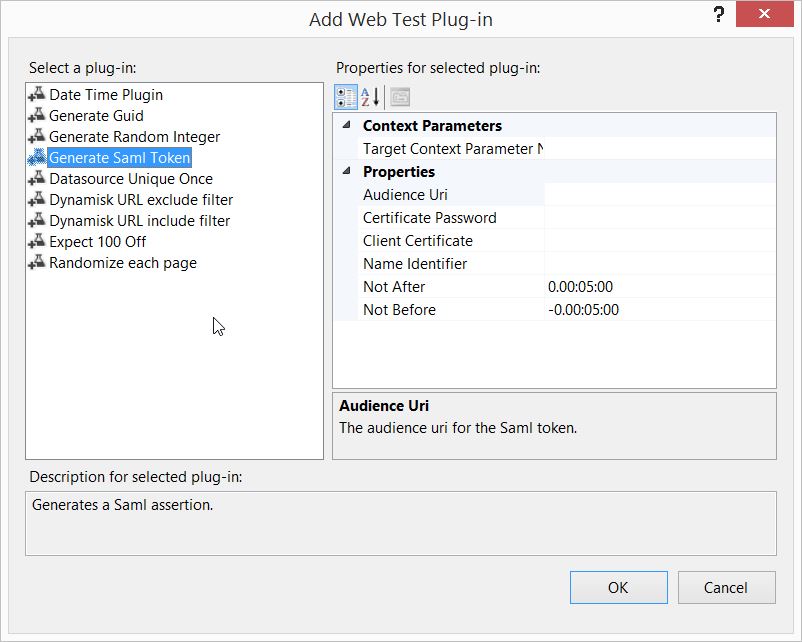
Task: Click the Name Identifier value field
Action: 660,263
